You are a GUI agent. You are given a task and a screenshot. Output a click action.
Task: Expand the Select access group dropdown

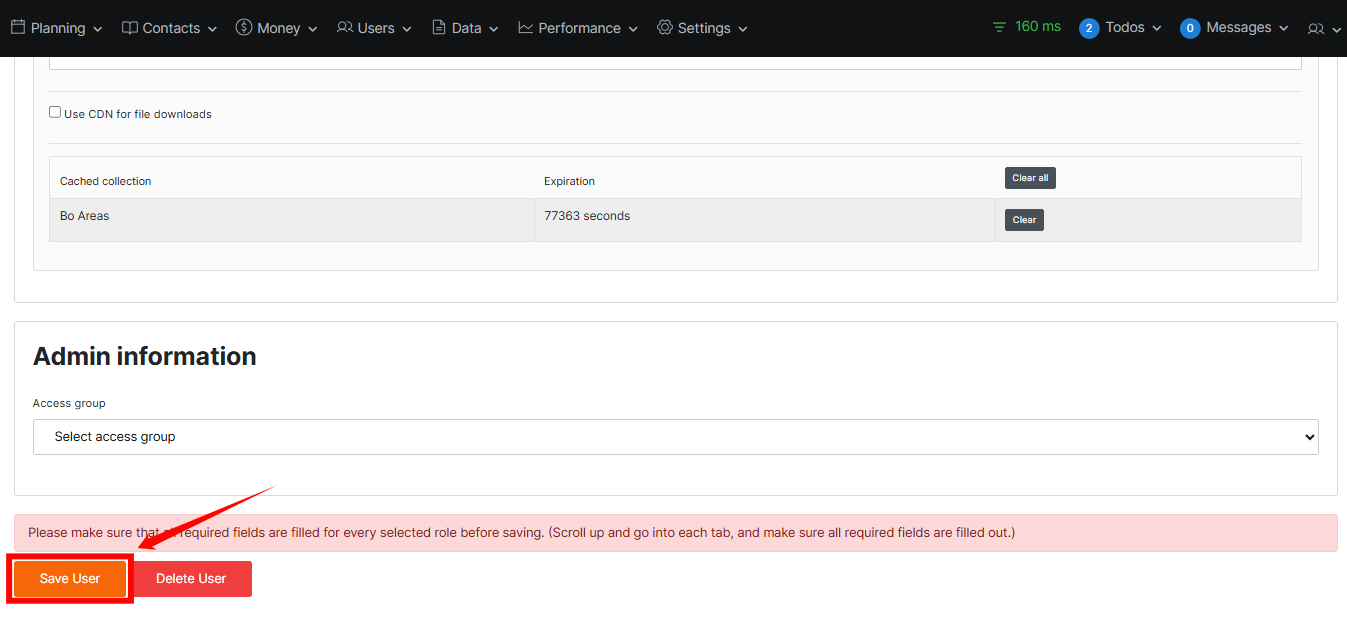coord(675,437)
